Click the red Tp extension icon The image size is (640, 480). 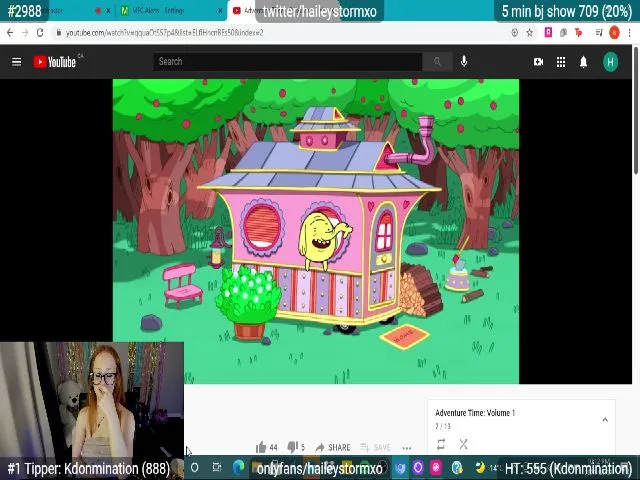pos(578,32)
